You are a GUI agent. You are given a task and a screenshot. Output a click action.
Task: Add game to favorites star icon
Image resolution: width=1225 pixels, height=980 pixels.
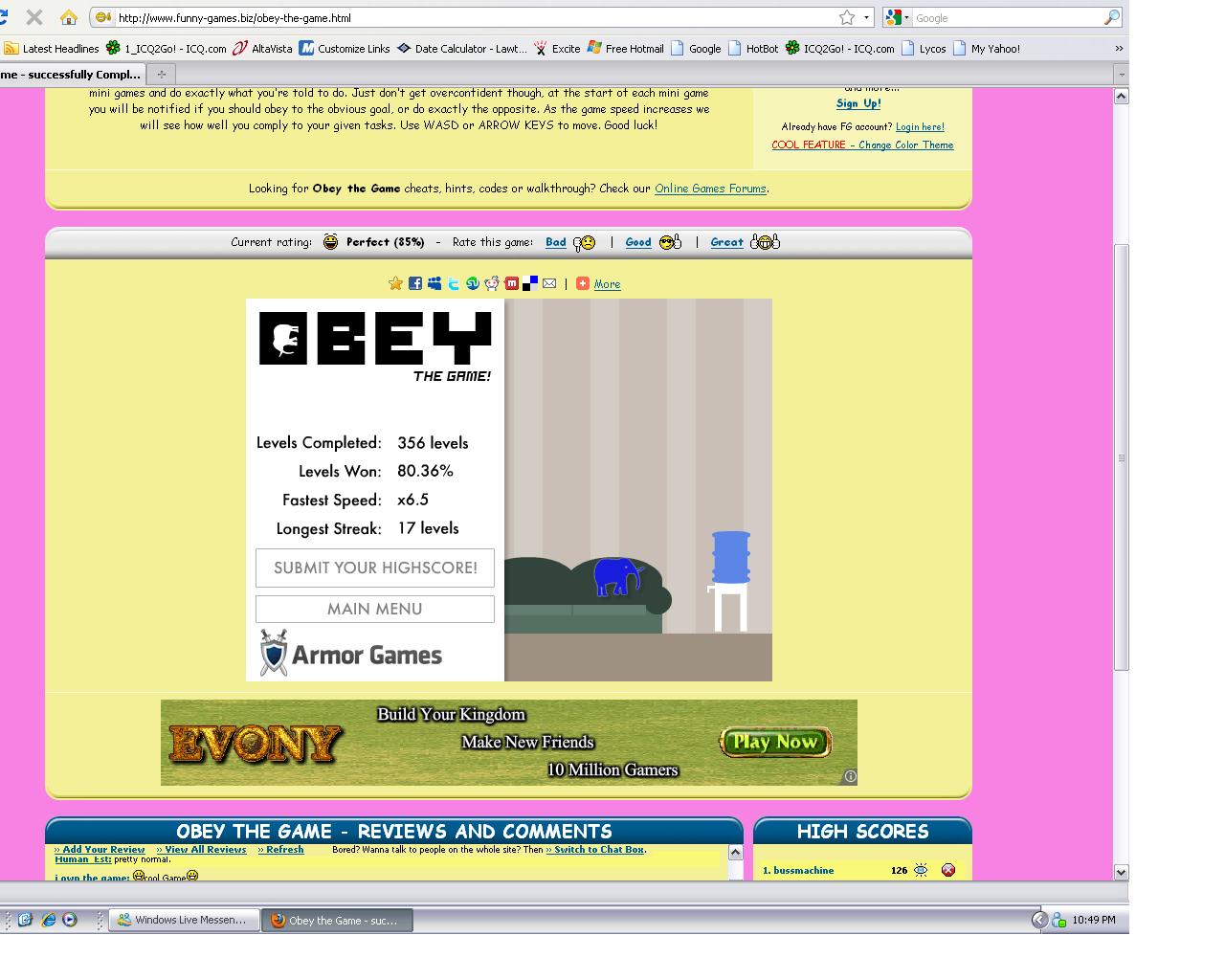click(395, 283)
